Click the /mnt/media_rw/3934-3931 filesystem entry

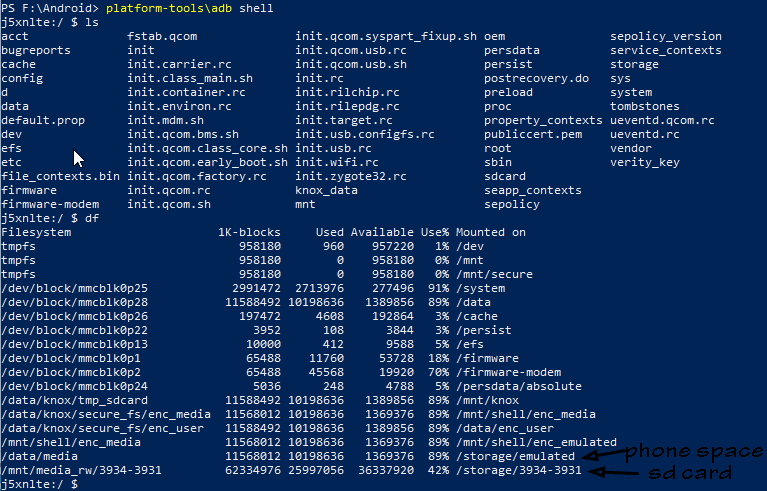coord(81,470)
